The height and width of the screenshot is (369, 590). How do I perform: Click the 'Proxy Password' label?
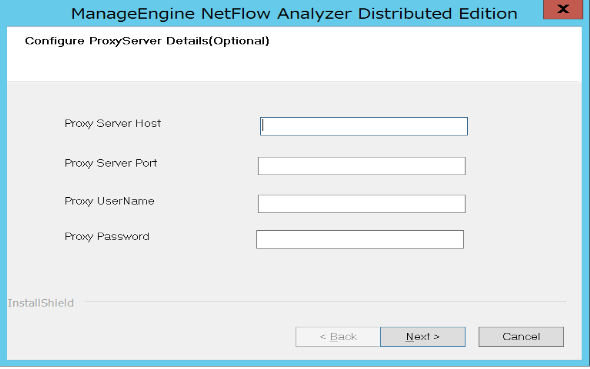tap(107, 237)
